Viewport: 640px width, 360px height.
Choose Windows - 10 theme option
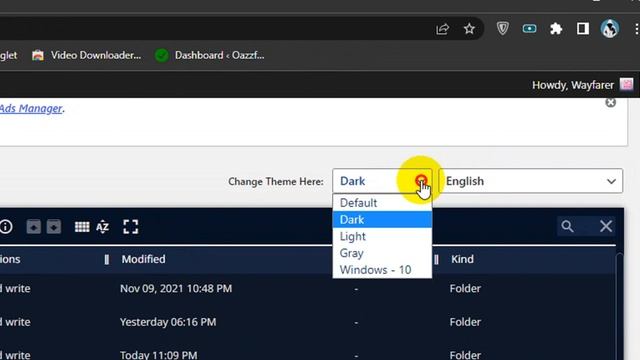coord(382,270)
